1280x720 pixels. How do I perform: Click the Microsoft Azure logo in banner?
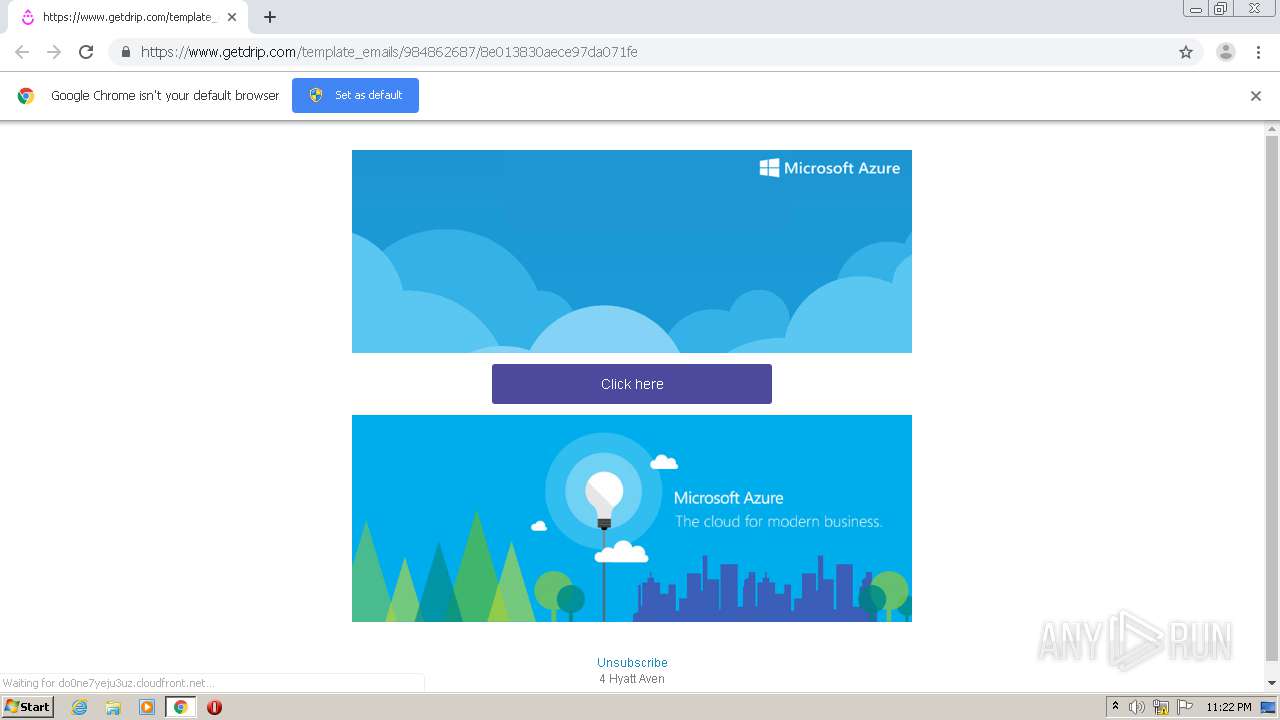point(830,168)
